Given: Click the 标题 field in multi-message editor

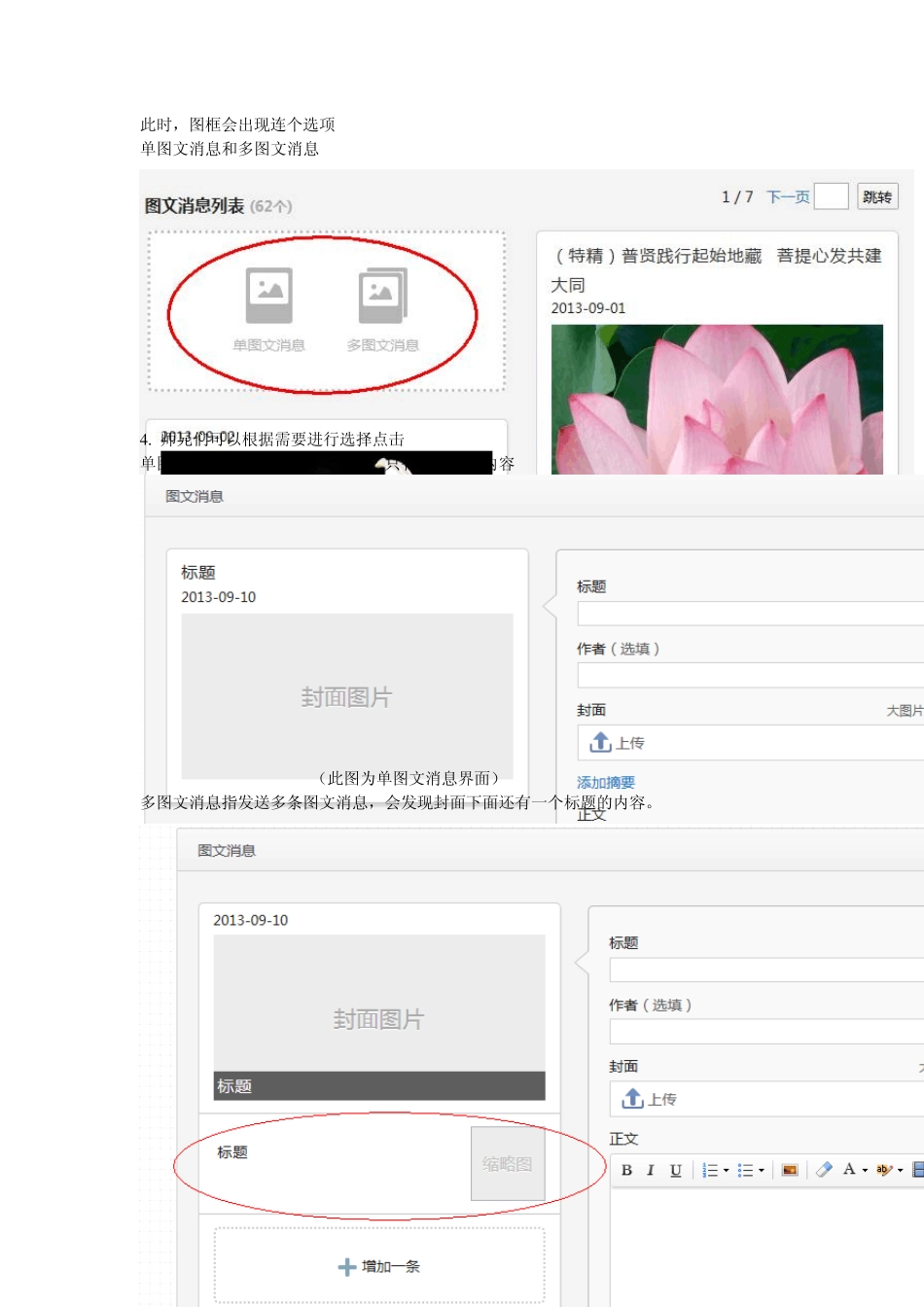Looking at the screenshot, I should (x=766, y=970).
